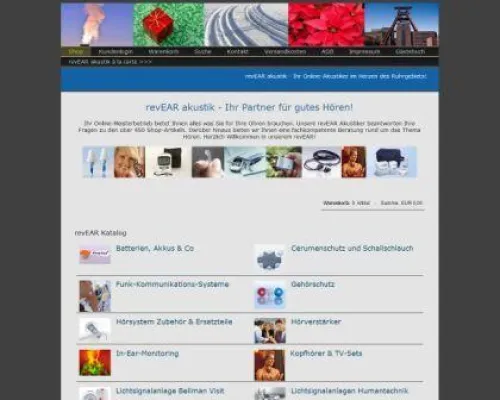Select Suche in the navigation bar
500x400 pixels.
pos(203,52)
